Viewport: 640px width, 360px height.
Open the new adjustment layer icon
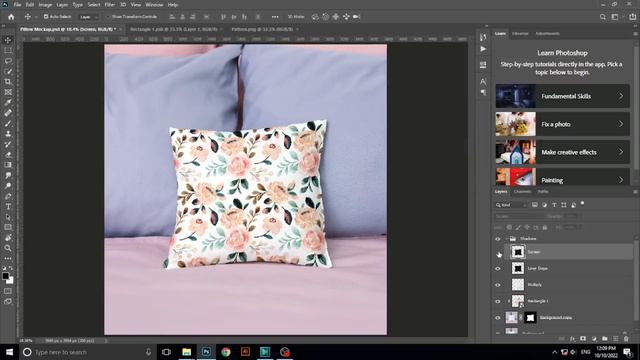(x=594, y=339)
